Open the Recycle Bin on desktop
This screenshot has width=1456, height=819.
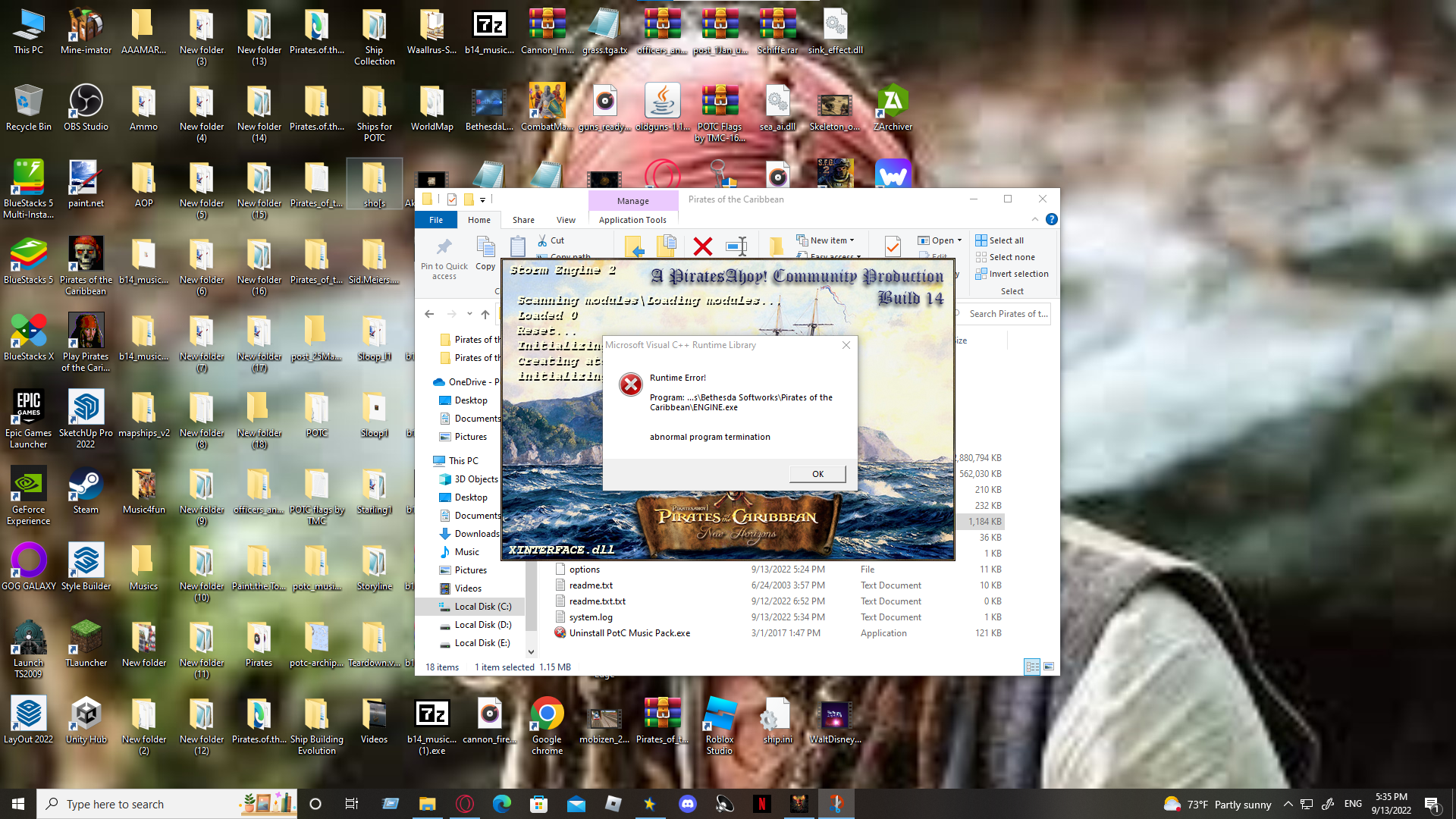[29, 108]
